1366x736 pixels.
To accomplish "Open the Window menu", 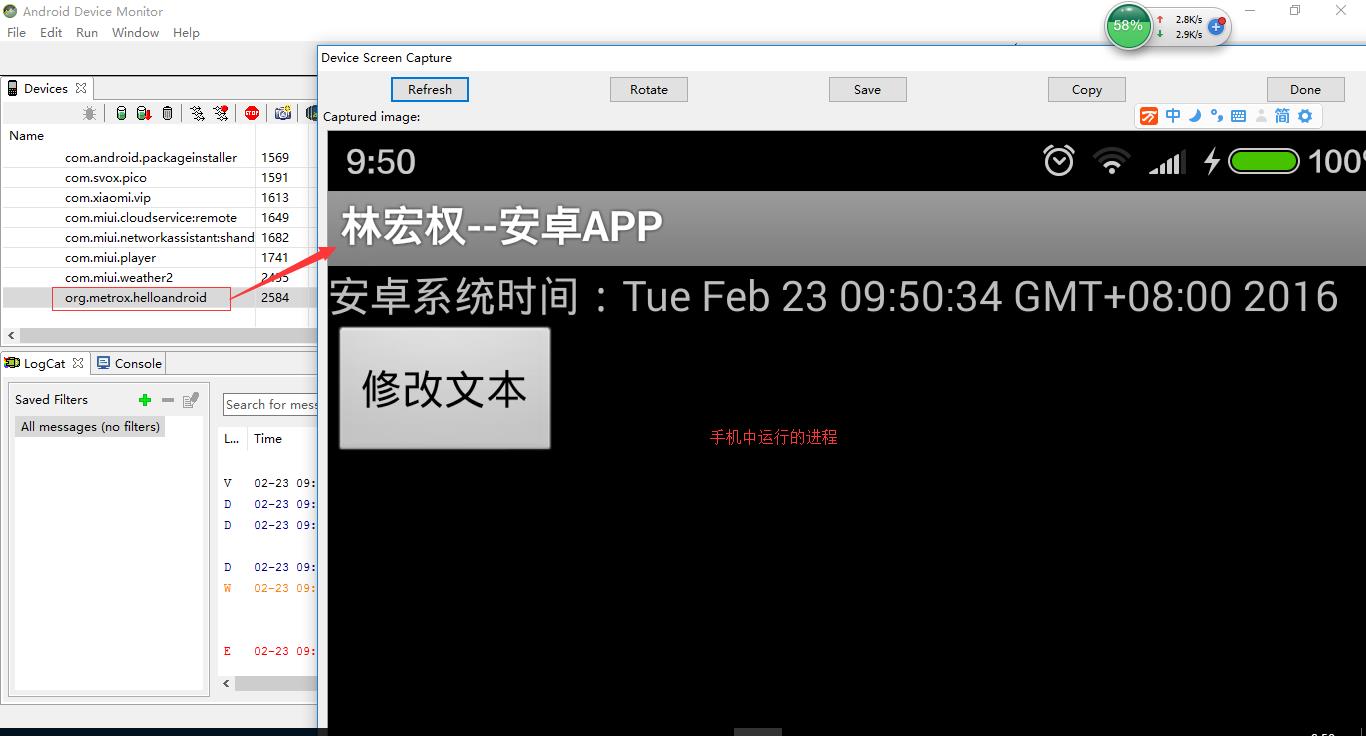I will click(x=135, y=32).
